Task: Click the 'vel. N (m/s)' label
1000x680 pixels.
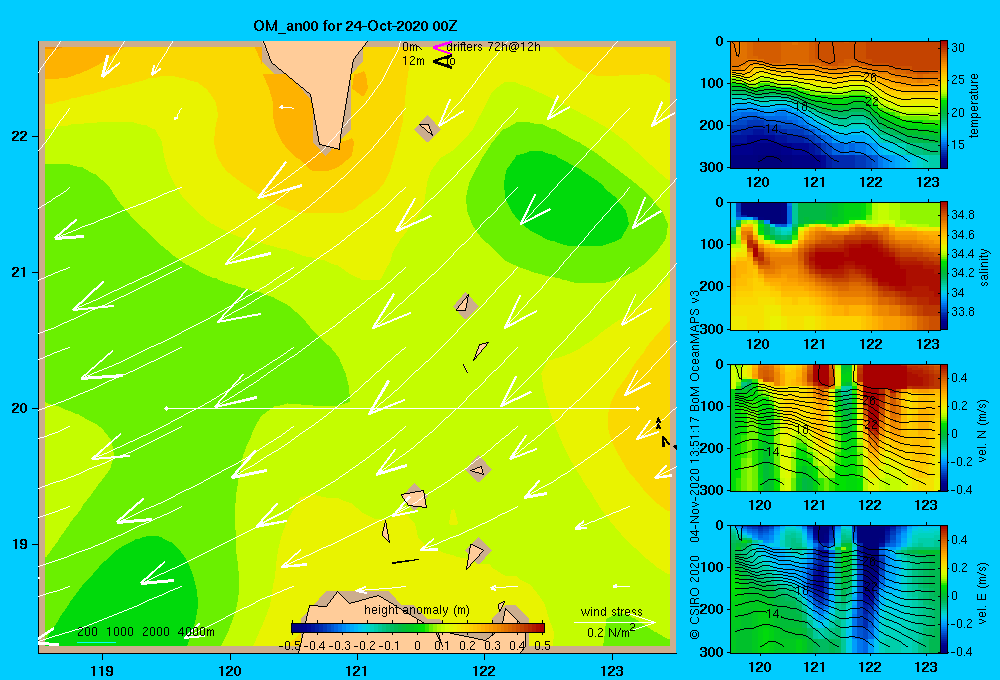Action: [x=983, y=431]
